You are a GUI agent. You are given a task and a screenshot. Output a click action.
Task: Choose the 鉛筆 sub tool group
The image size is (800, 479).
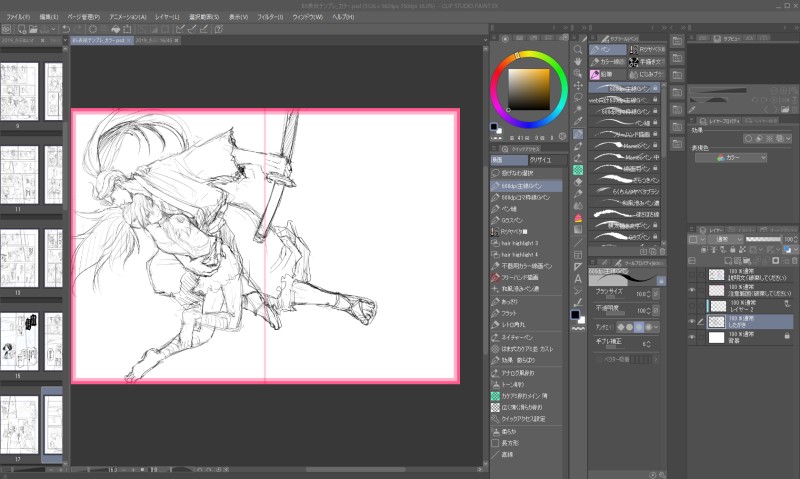tap(606, 73)
